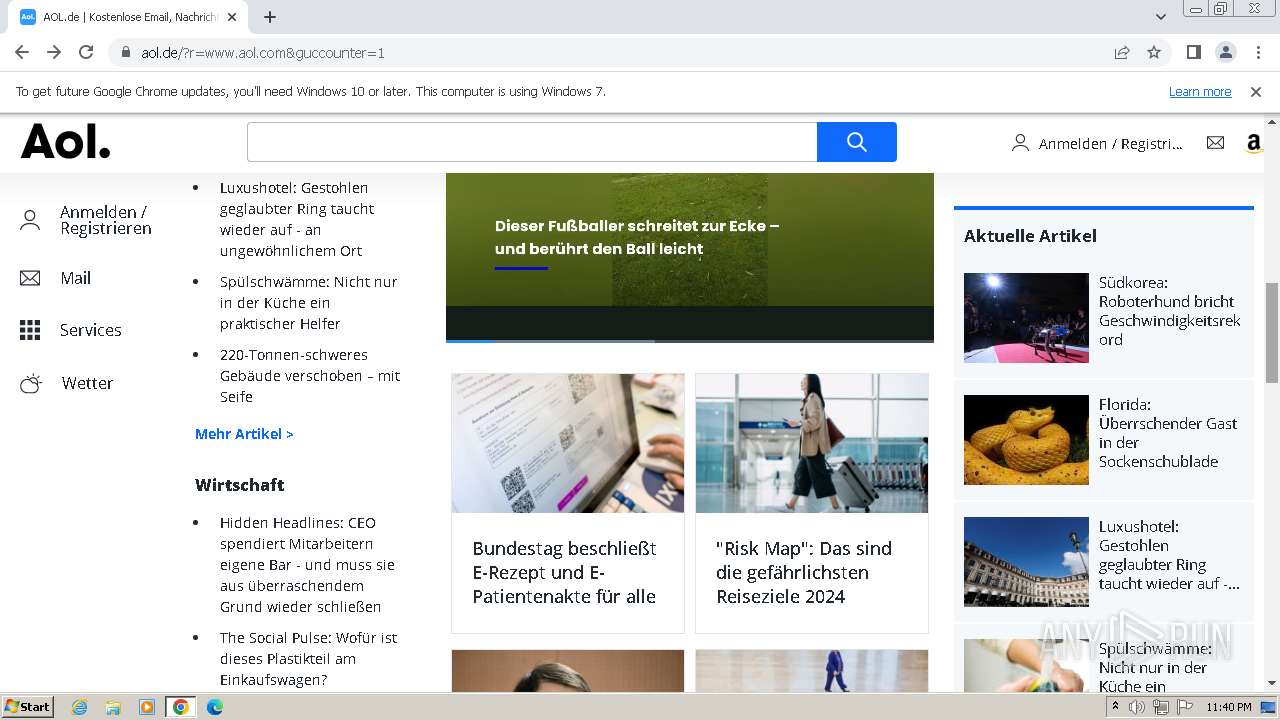Image resolution: width=1280 pixels, height=720 pixels.
Task: Click the scrollbar down arrow
Action: 1272,684
